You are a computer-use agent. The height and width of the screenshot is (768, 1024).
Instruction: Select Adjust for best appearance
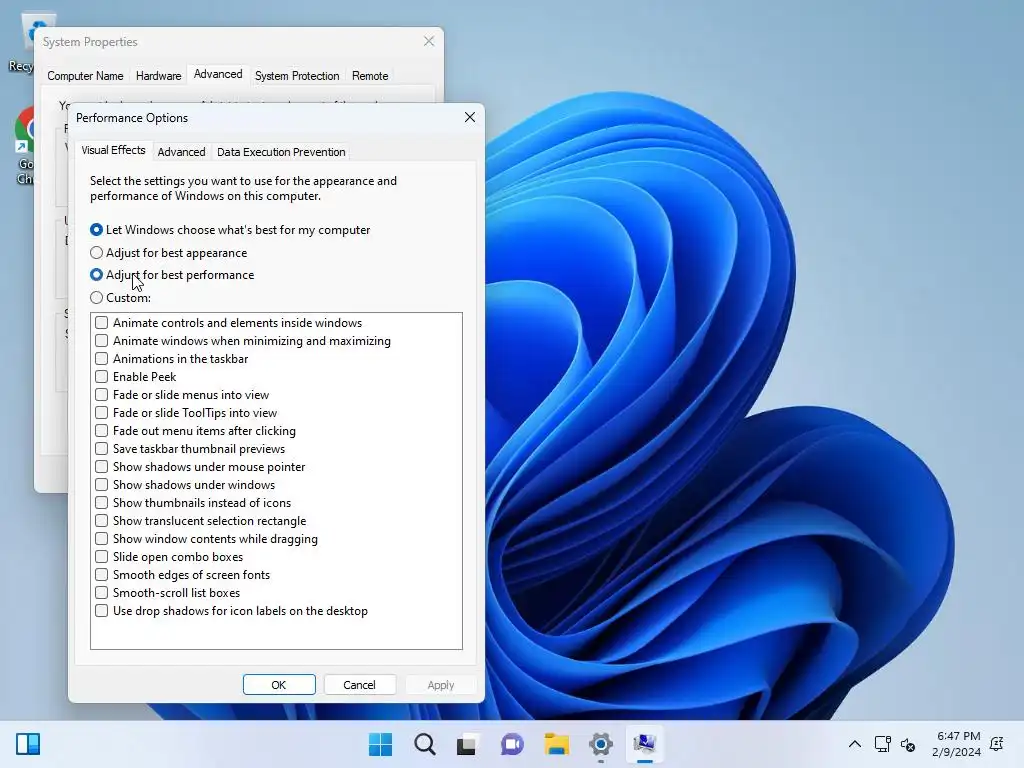pos(168,253)
